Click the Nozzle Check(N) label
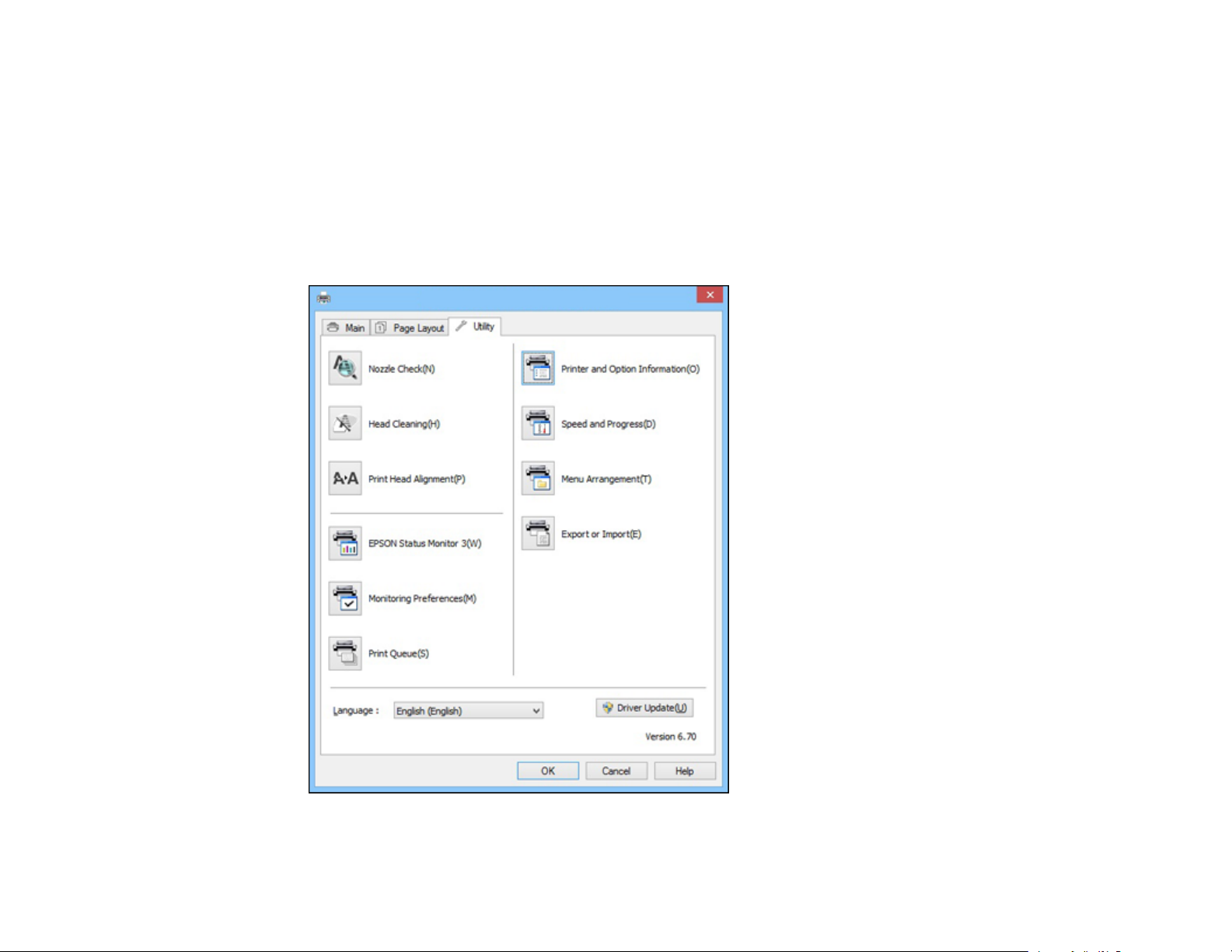Image resolution: width=1232 pixels, height=952 pixels. coord(401,369)
